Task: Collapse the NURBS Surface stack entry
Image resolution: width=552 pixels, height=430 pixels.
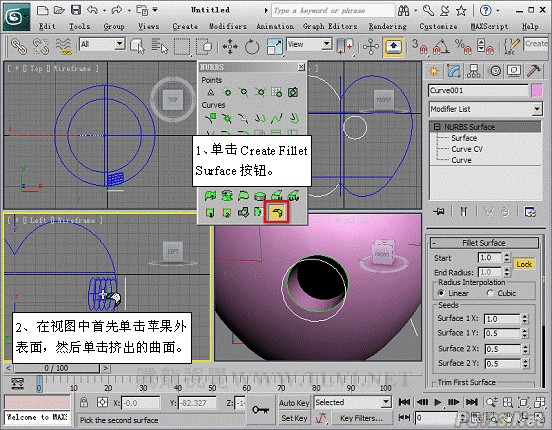Action: [x=437, y=127]
